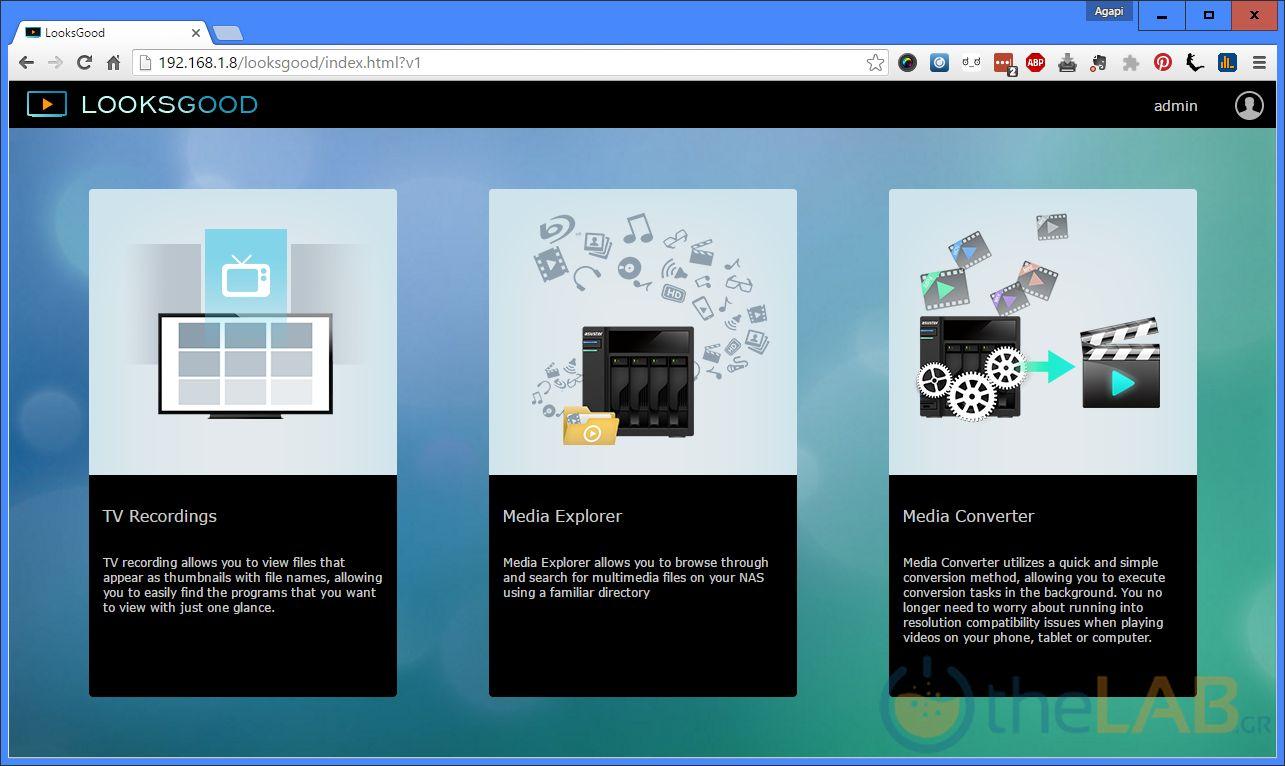This screenshot has width=1285, height=766.
Task: Click the Media Explorer title
Action: pos(562,516)
